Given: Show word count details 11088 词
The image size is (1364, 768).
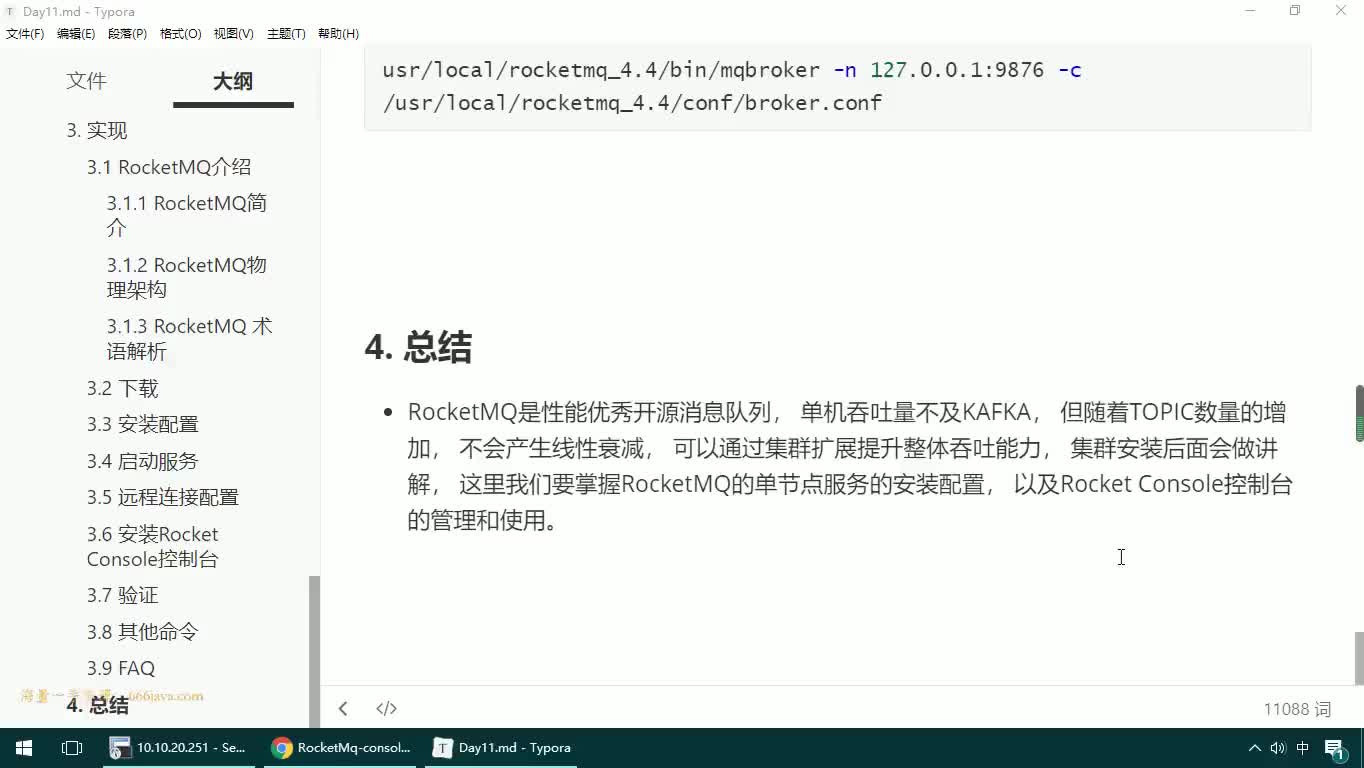Looking at the screenshot, I should [x=1297, y=709].
